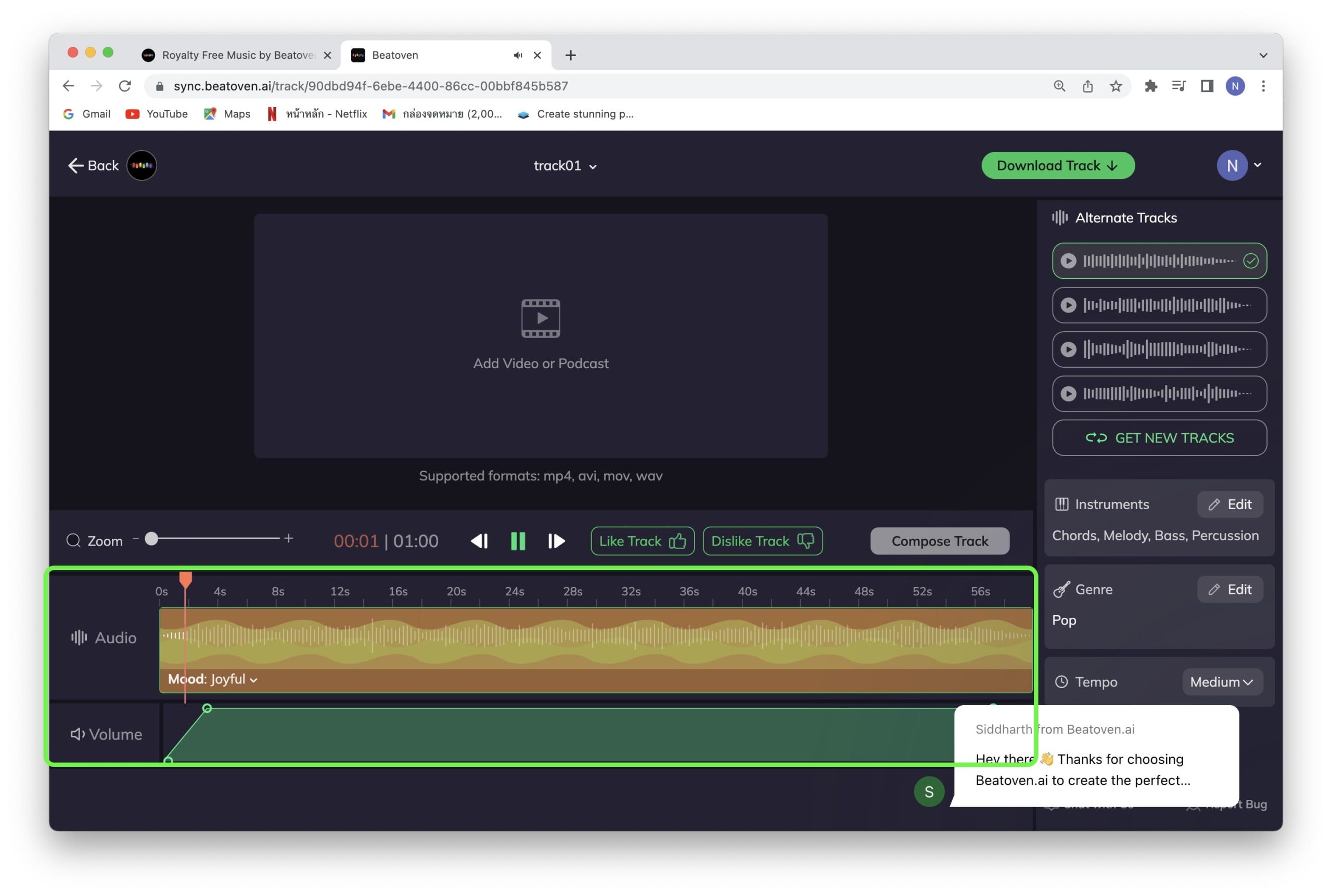Open the YouTube bookmark

[x=156, y=114]
